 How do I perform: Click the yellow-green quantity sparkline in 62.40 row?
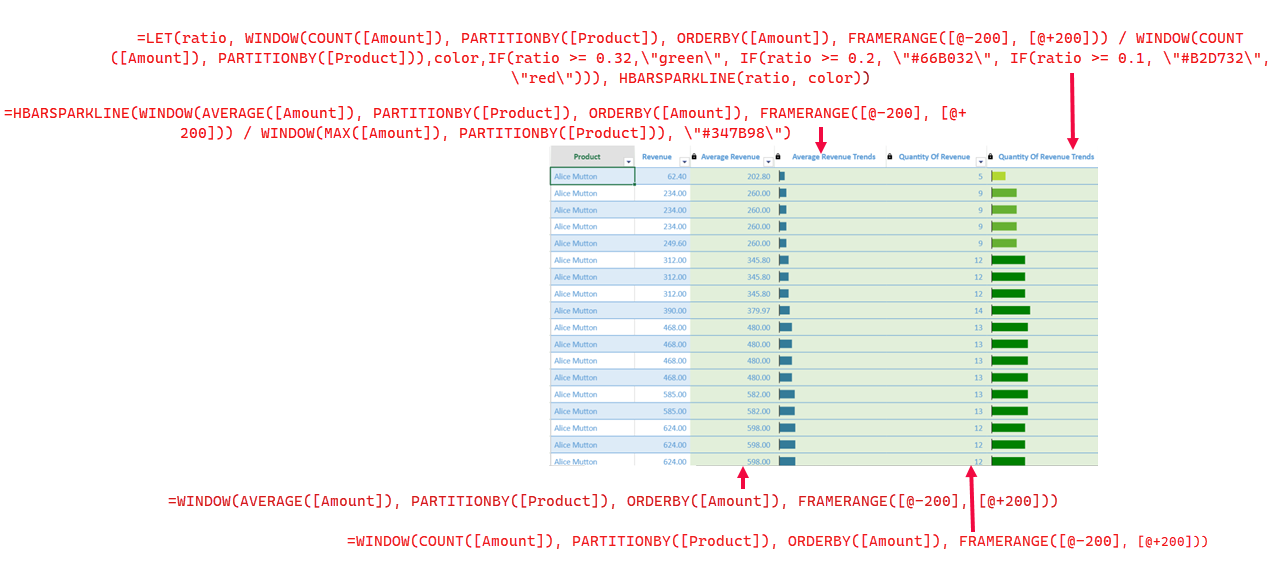pos(998,176)
